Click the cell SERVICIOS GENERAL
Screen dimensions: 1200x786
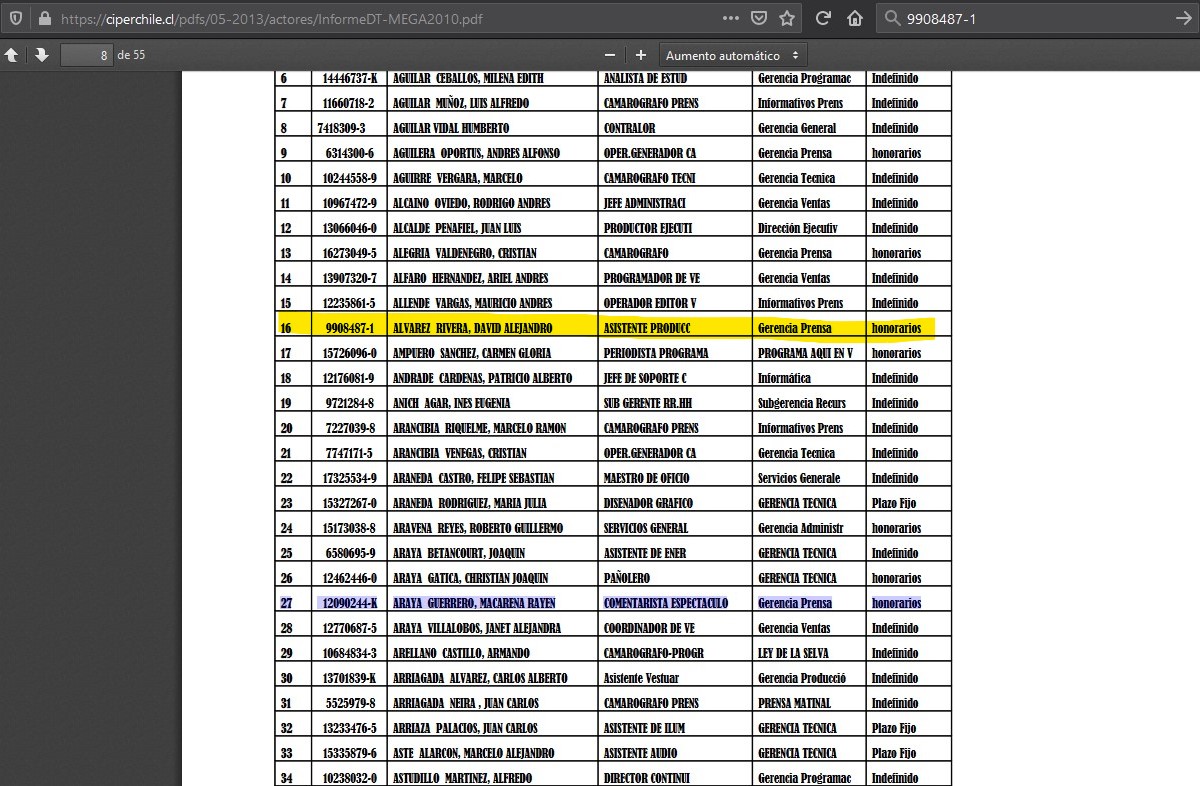646,528
